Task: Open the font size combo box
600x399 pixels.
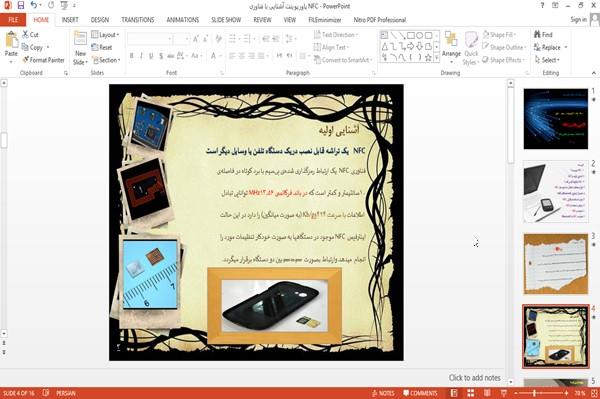Action: [181, 39]
